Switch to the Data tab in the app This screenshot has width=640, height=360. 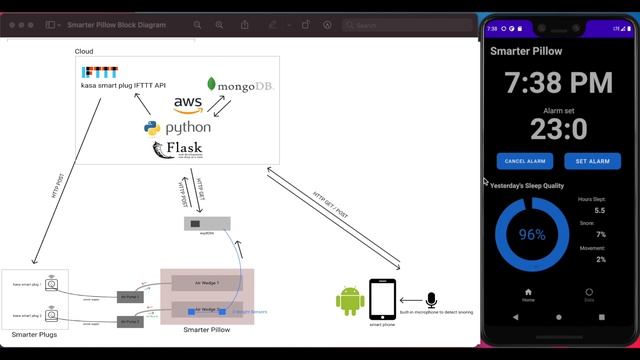click(589, 295)
